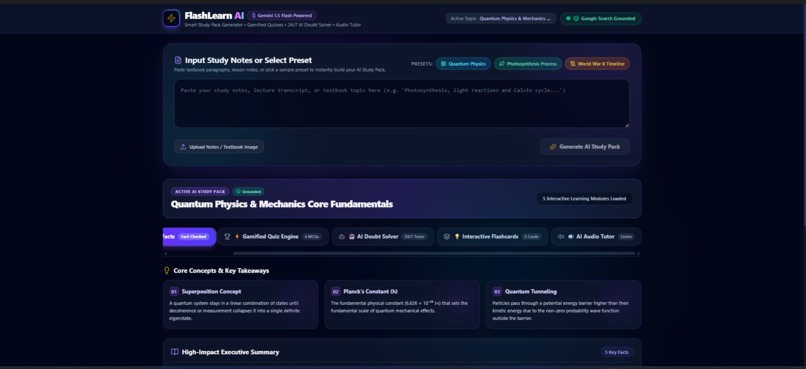The height and width of the screenshot is (369, 806).
Task: Click the Planck's Constant card description text
Action: tap(399, 307)
